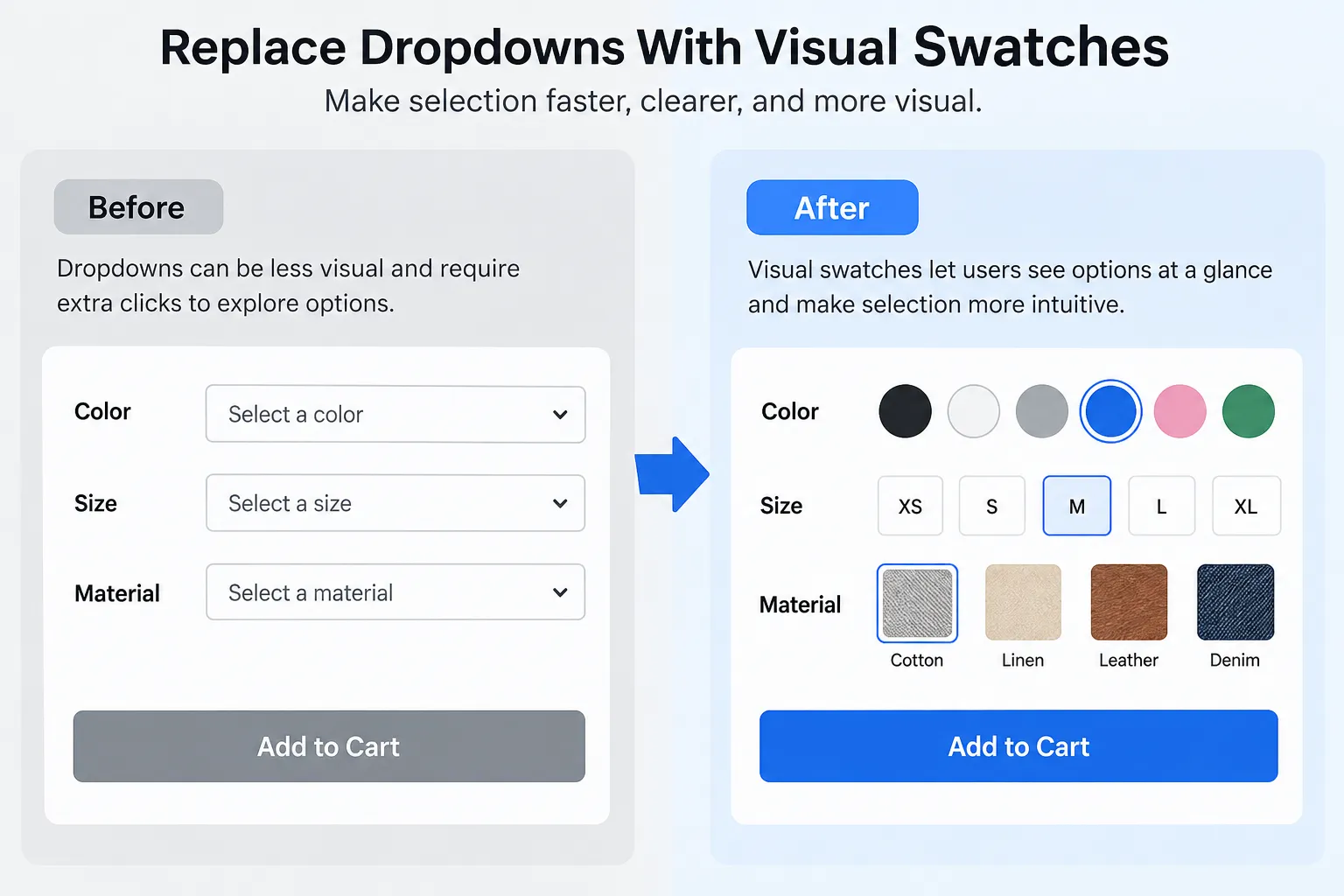Select size XS
This screenshot has height=896, width=1344.
click(x=910, y=506)
